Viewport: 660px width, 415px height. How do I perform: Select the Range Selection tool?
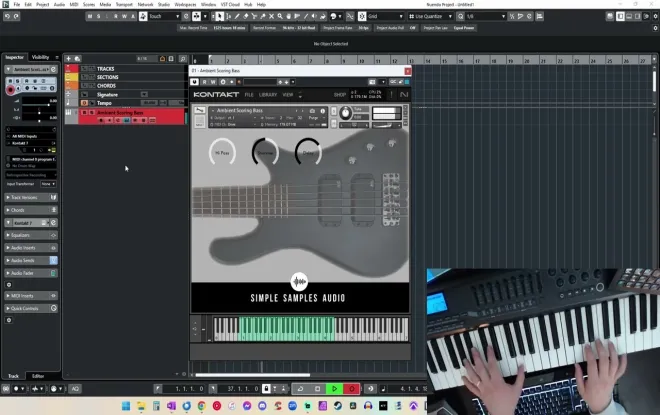pyautogui.click(x=228, y=16)
